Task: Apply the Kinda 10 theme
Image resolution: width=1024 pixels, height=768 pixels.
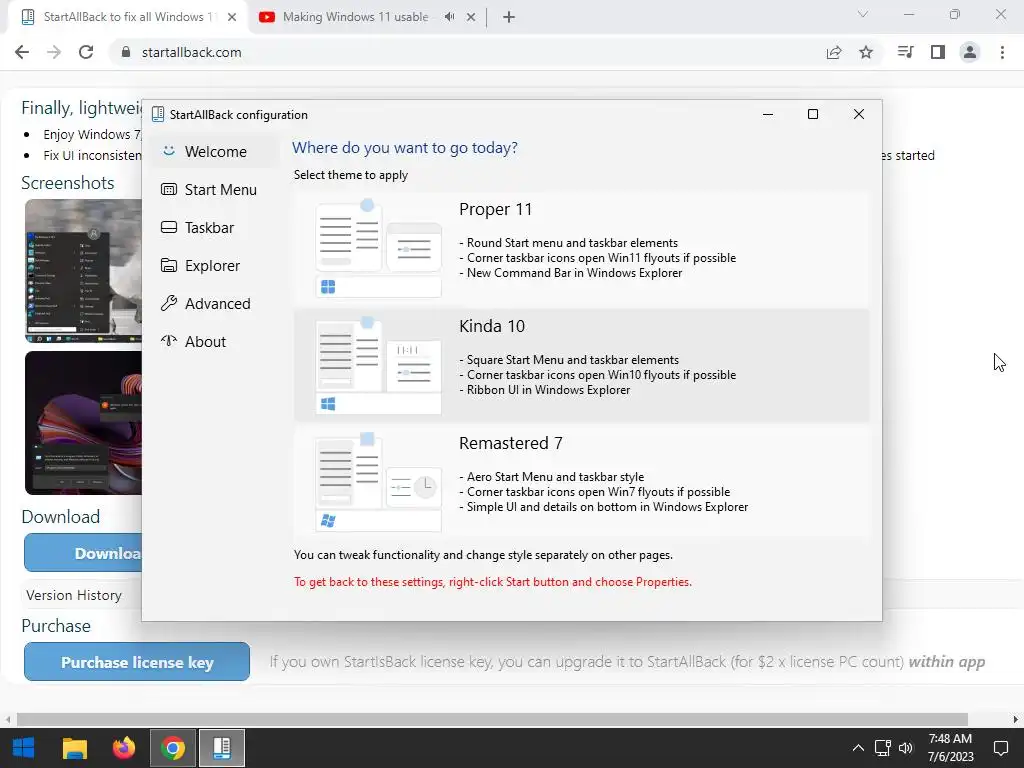Action: [581, 366]
